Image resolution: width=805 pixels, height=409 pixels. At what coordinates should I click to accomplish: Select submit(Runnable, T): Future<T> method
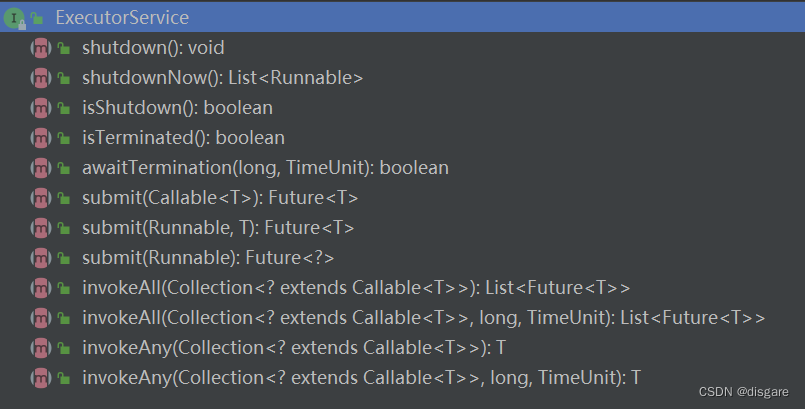(x=218, y=227)
